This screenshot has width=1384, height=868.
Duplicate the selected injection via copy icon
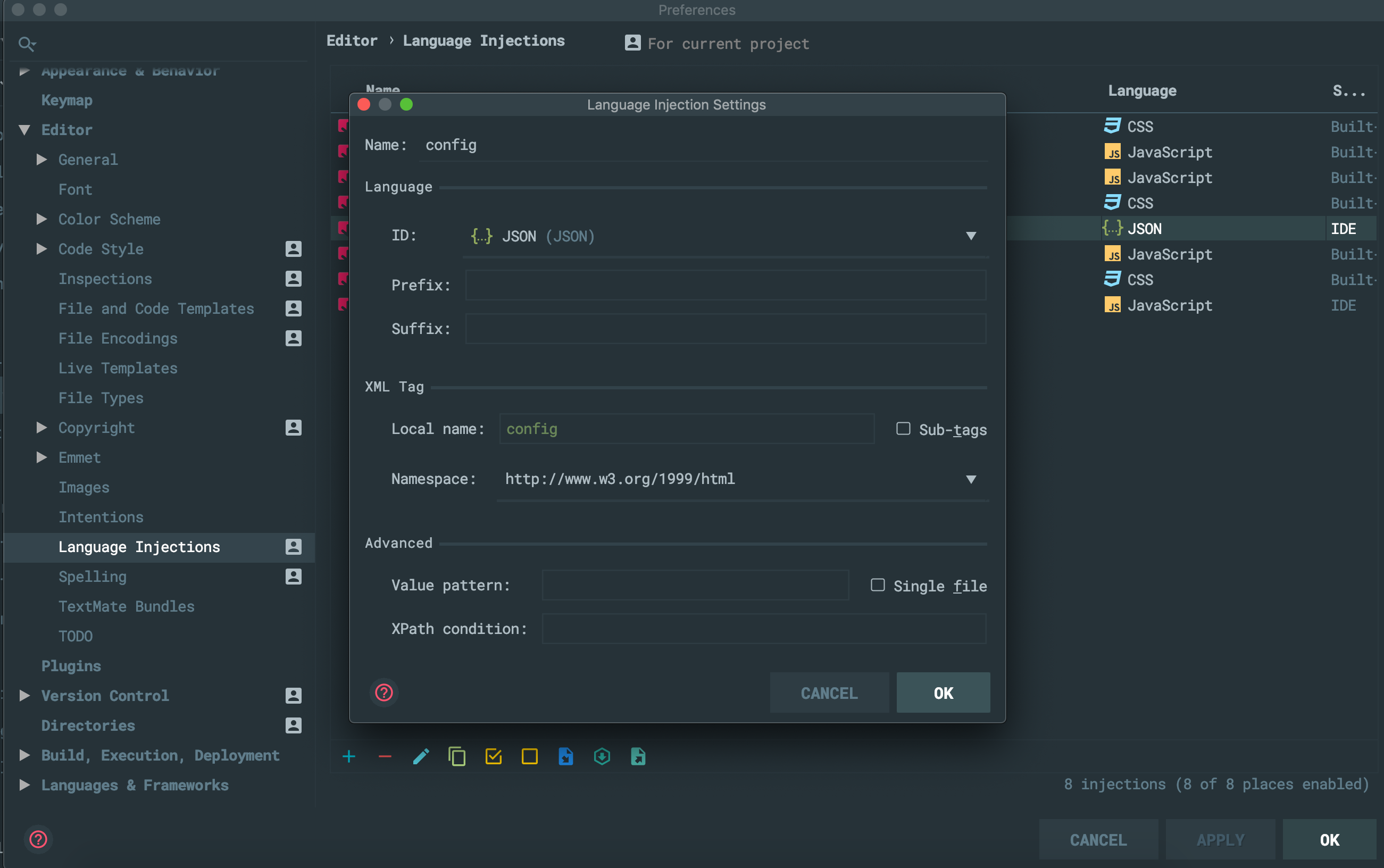tap(457, 757)
